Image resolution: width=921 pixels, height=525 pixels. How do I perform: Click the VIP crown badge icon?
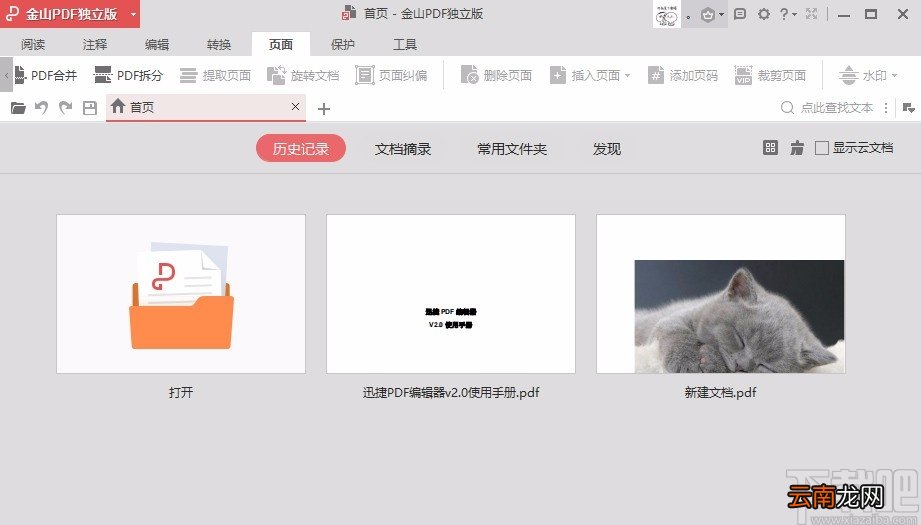click(707, 14)
